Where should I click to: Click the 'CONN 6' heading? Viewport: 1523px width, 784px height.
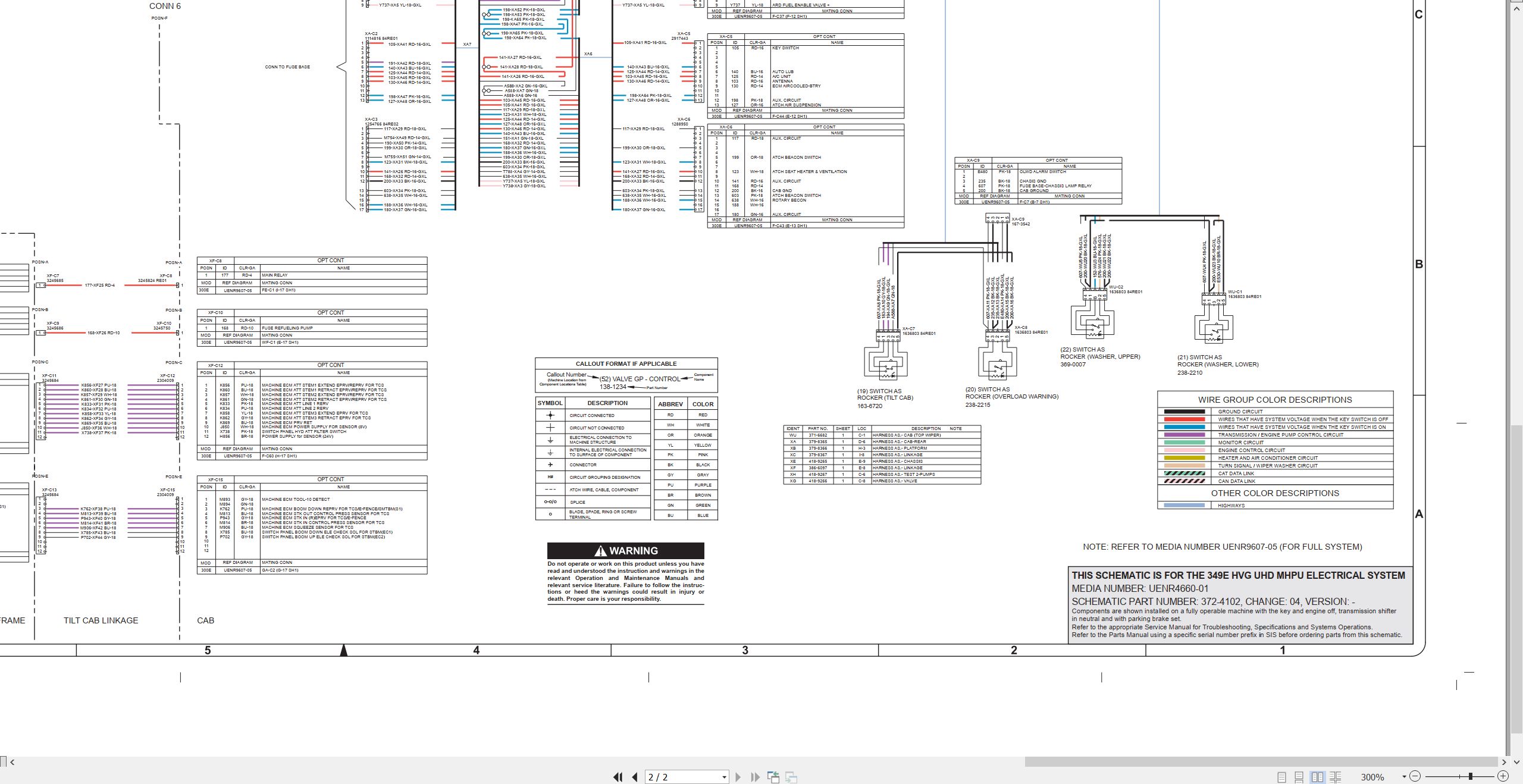pyautogui.click(x=165, y=6)
